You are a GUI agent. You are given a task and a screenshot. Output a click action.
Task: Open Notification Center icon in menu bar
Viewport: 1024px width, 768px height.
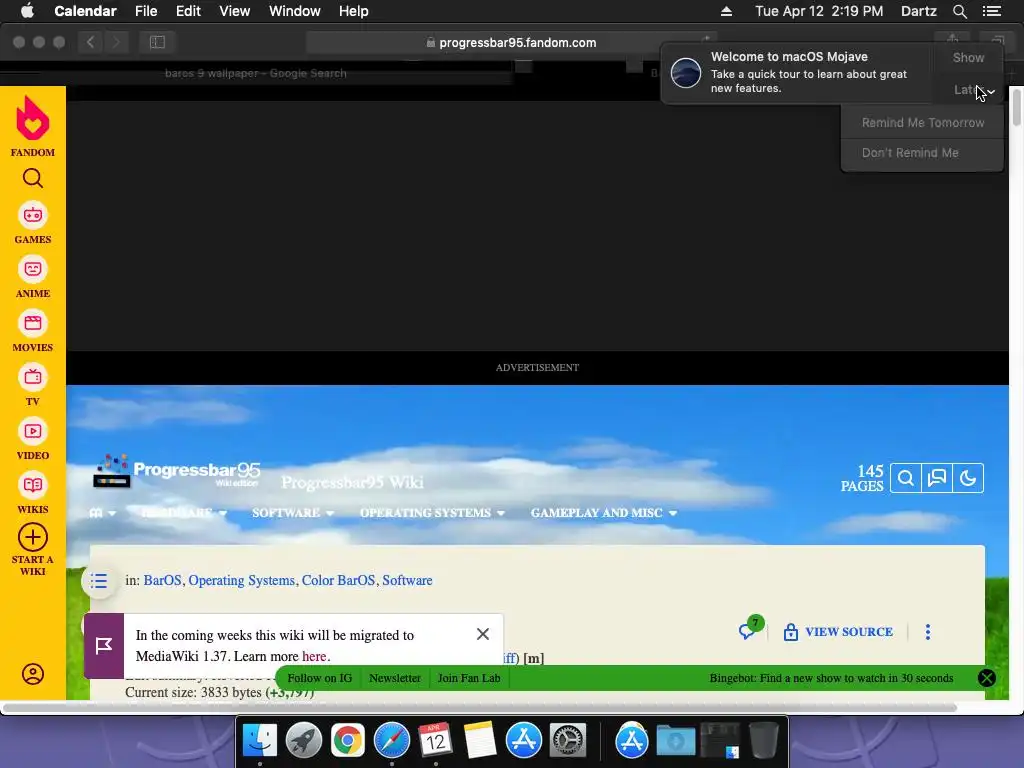click(x=992, y=11)
